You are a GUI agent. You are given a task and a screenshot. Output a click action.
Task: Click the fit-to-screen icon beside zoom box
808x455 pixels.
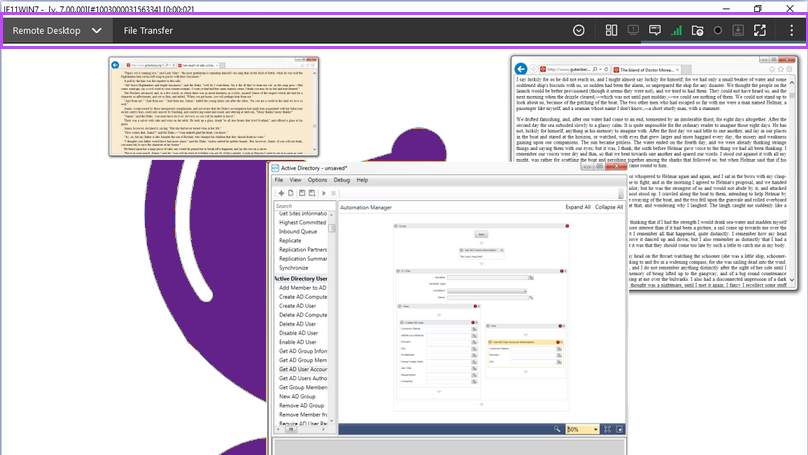tap(607, 429)
